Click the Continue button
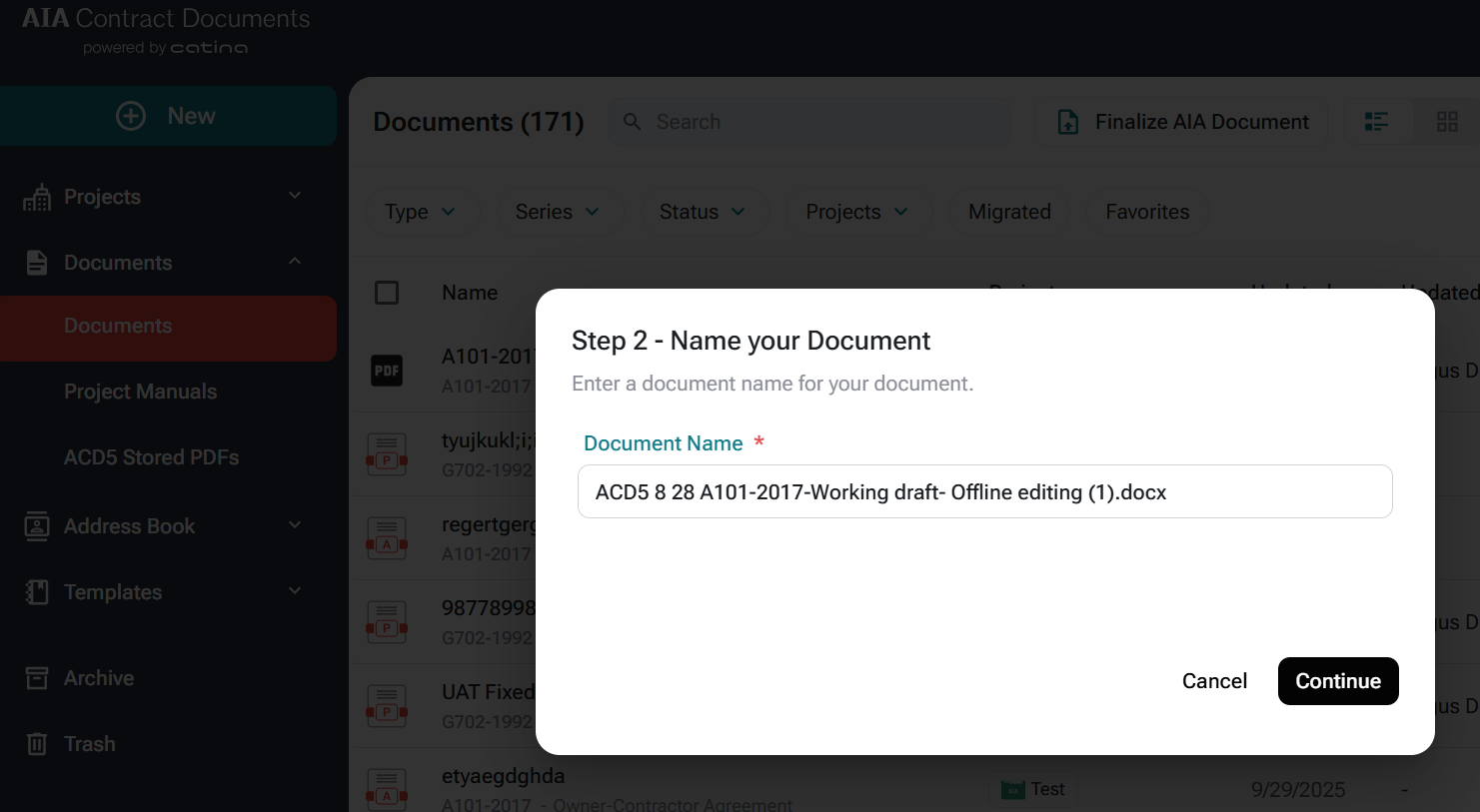The height and width of the screenshot is (812, 1480). tap(1337, 681)
